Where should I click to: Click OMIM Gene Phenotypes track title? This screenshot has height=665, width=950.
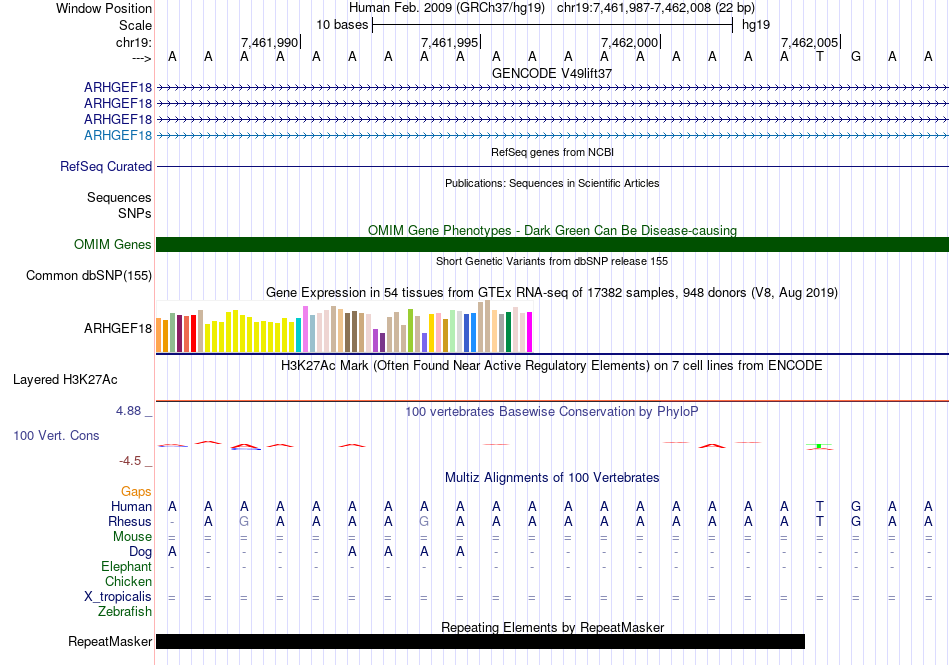[552, 230]
